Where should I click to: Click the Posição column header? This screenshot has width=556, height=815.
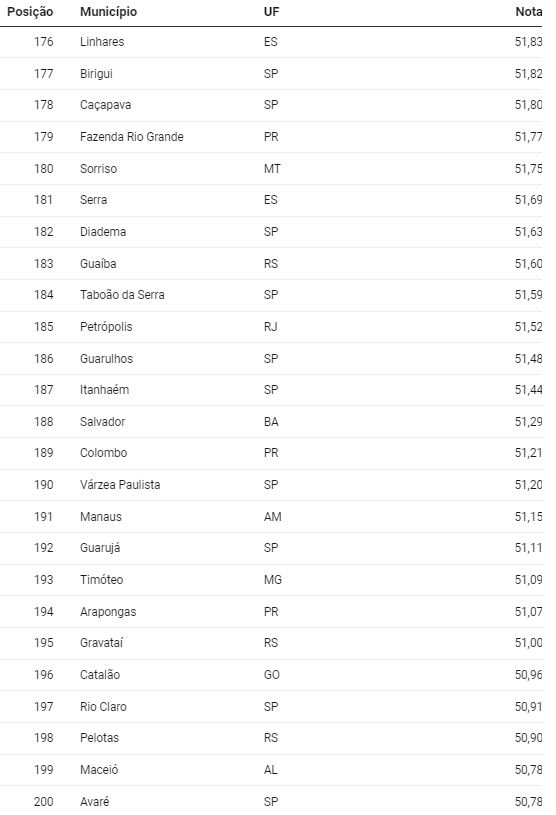pyautogui.click(x=30, y=11)
